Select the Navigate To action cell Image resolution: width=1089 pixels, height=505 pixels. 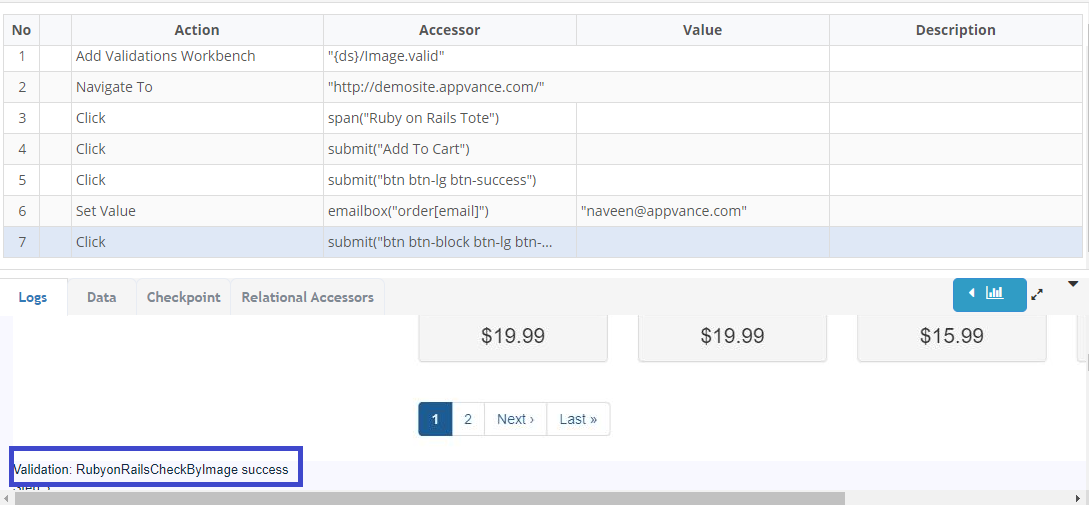click(197, 87)
